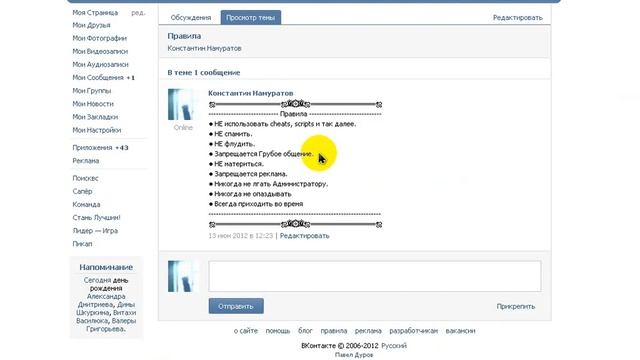This screenshot has width=640, height=360.
Task: Open Мои Группы
Action: (x=92, y=91)
